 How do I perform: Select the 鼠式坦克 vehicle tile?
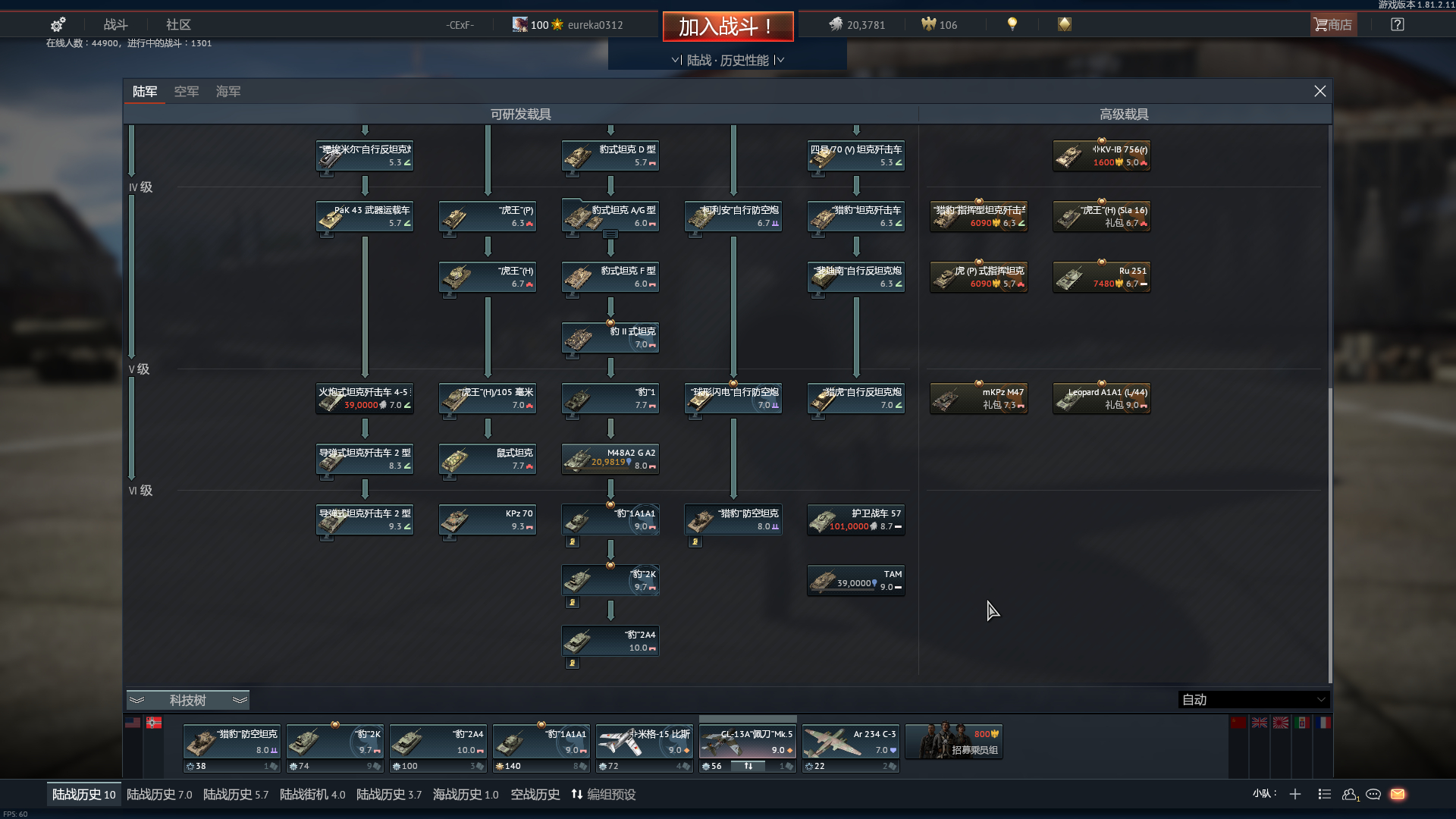[x=488, y=459]
